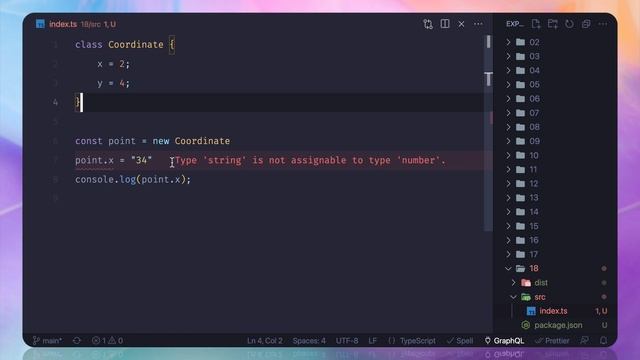
Task: Select folder 11 in Explorer
Action: 556,169
